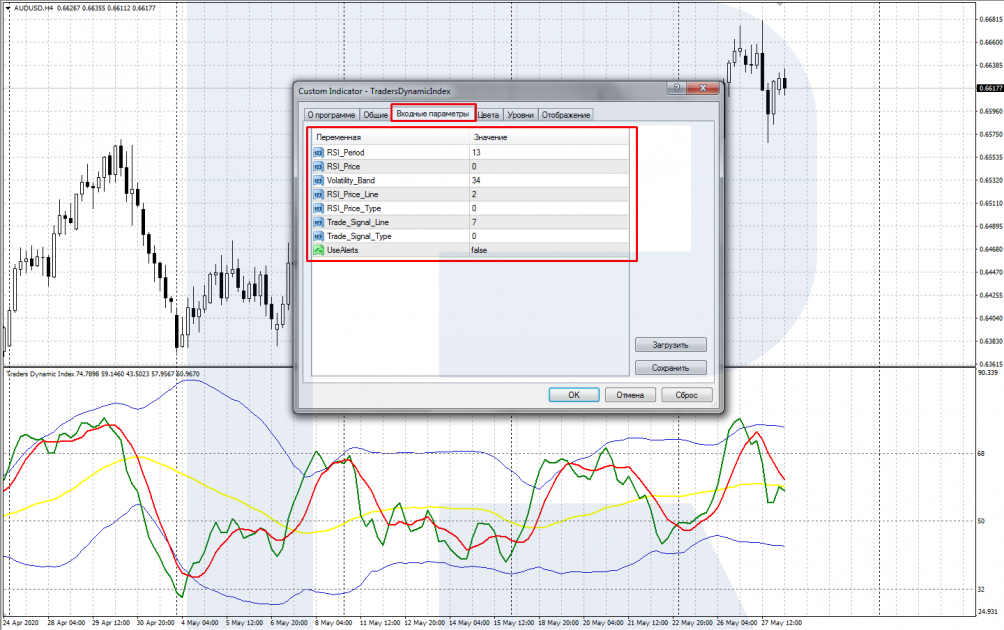
Task: Open the 'Отображение' tab
Action: click(x=566, y=115)
